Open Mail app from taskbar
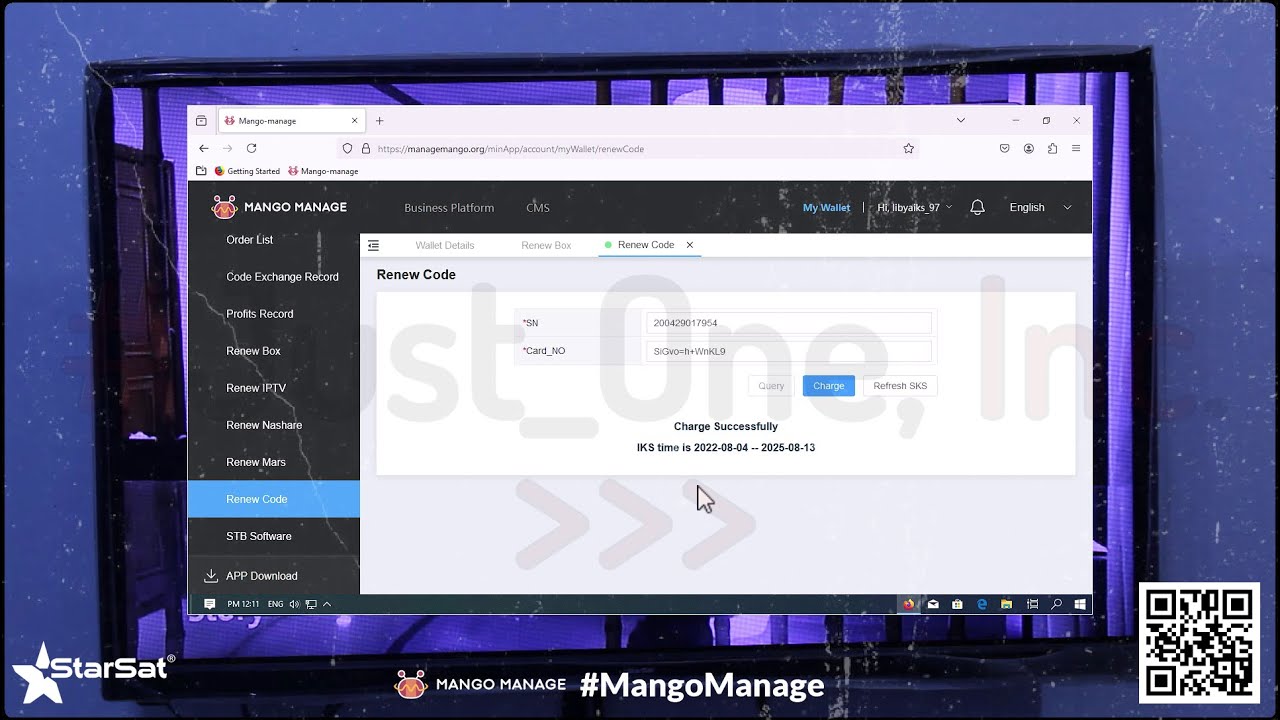The image size is (1280, 720). tap(933, 604)
